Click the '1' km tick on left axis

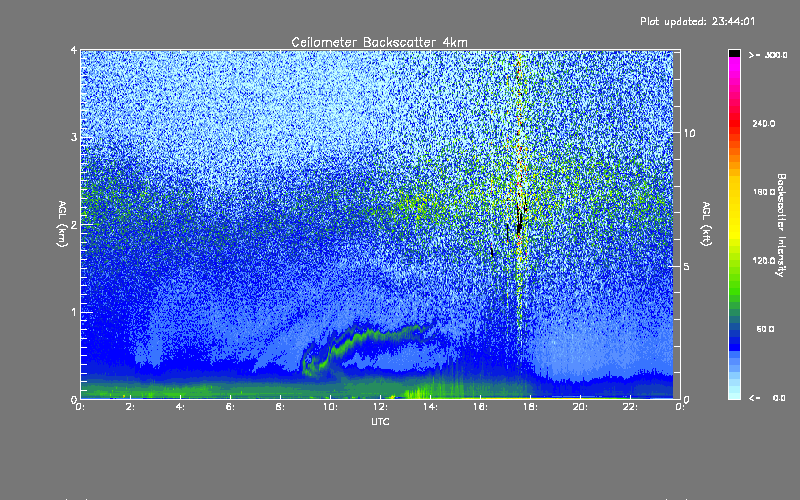coord(74,312)
